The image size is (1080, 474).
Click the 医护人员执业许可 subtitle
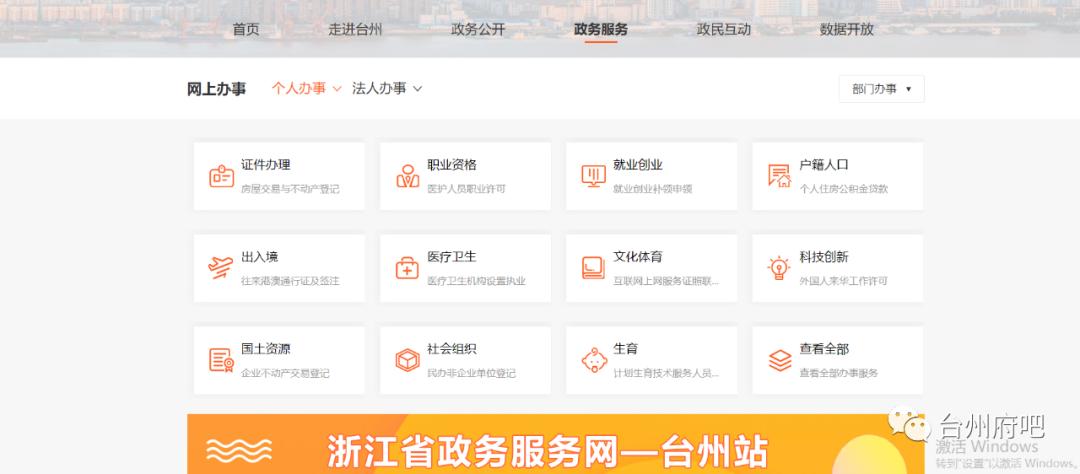coord(466,189)
